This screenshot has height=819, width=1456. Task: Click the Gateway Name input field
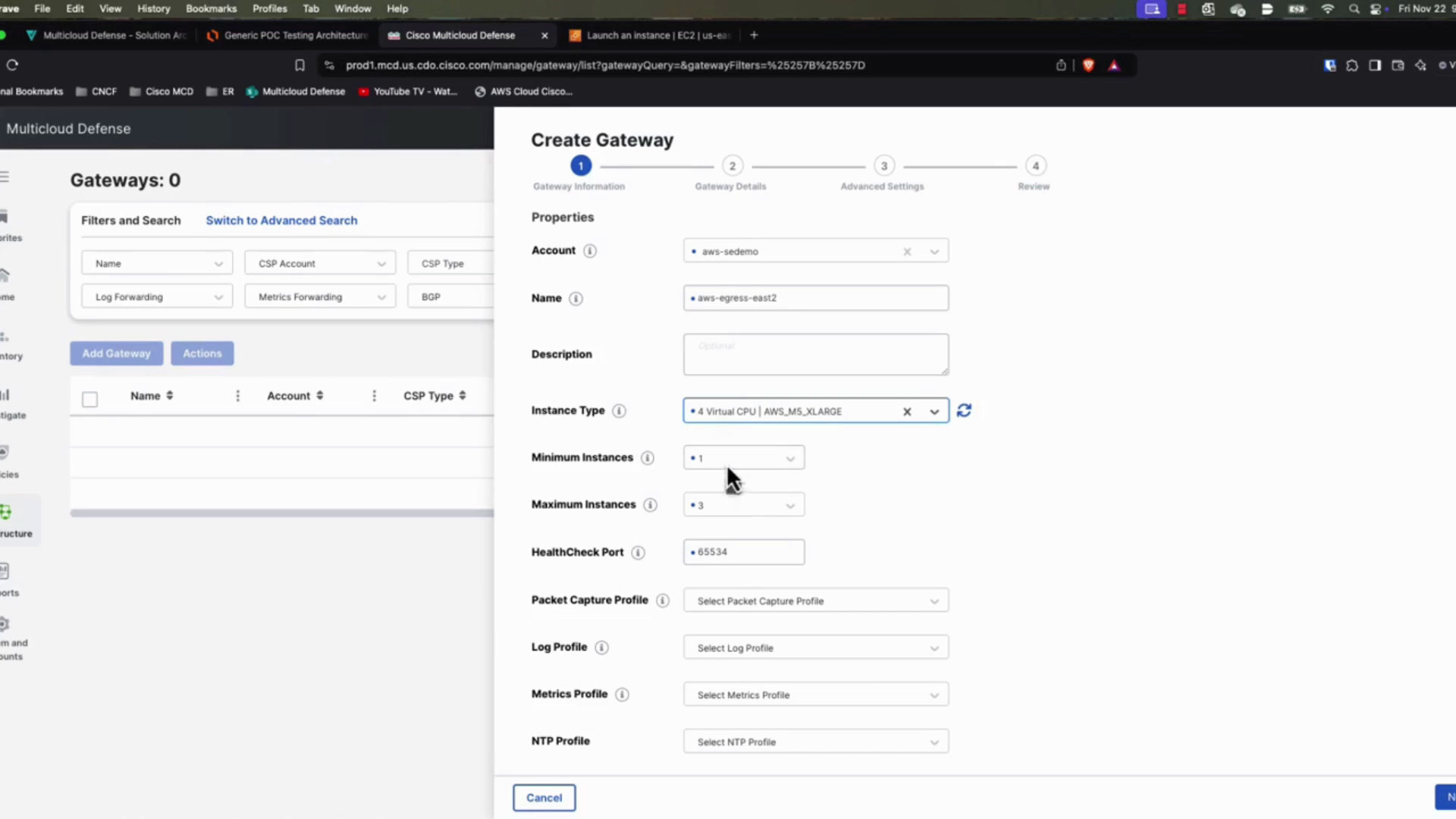pos(816,298)
